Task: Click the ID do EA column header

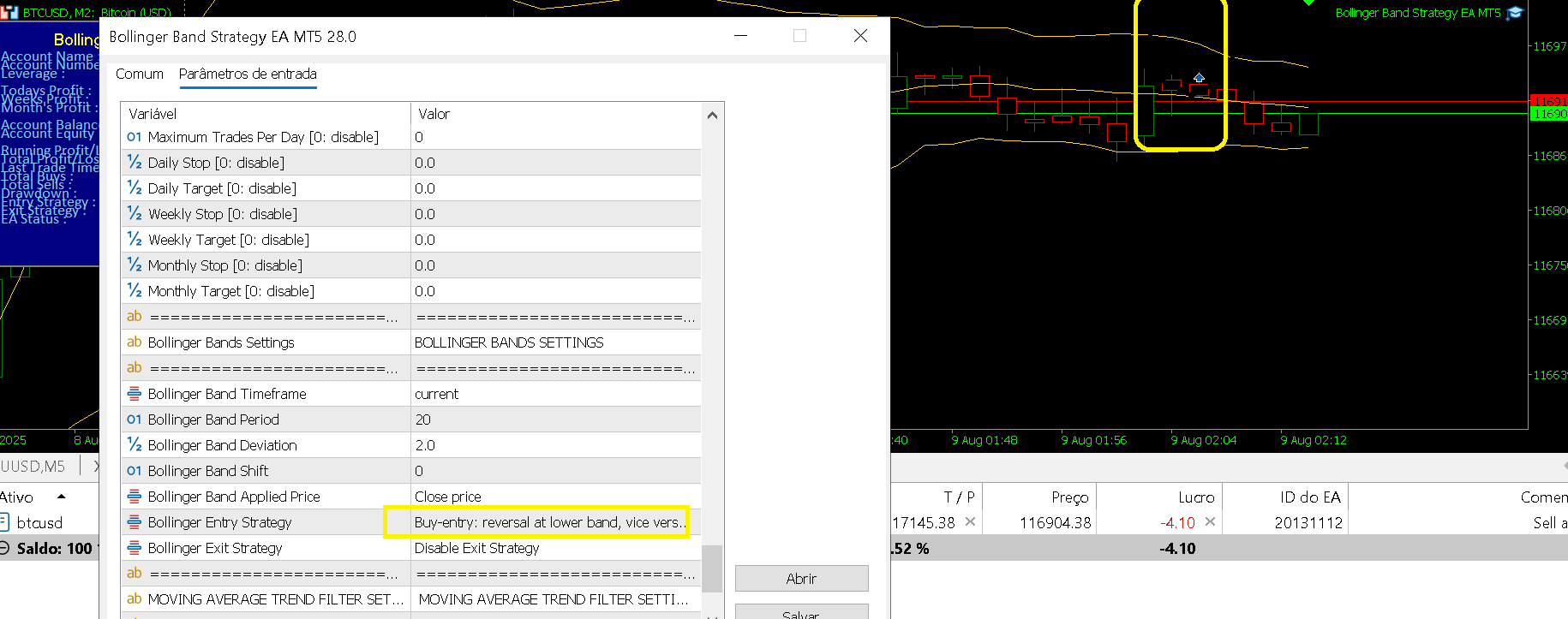Action: coord(1310,497)
